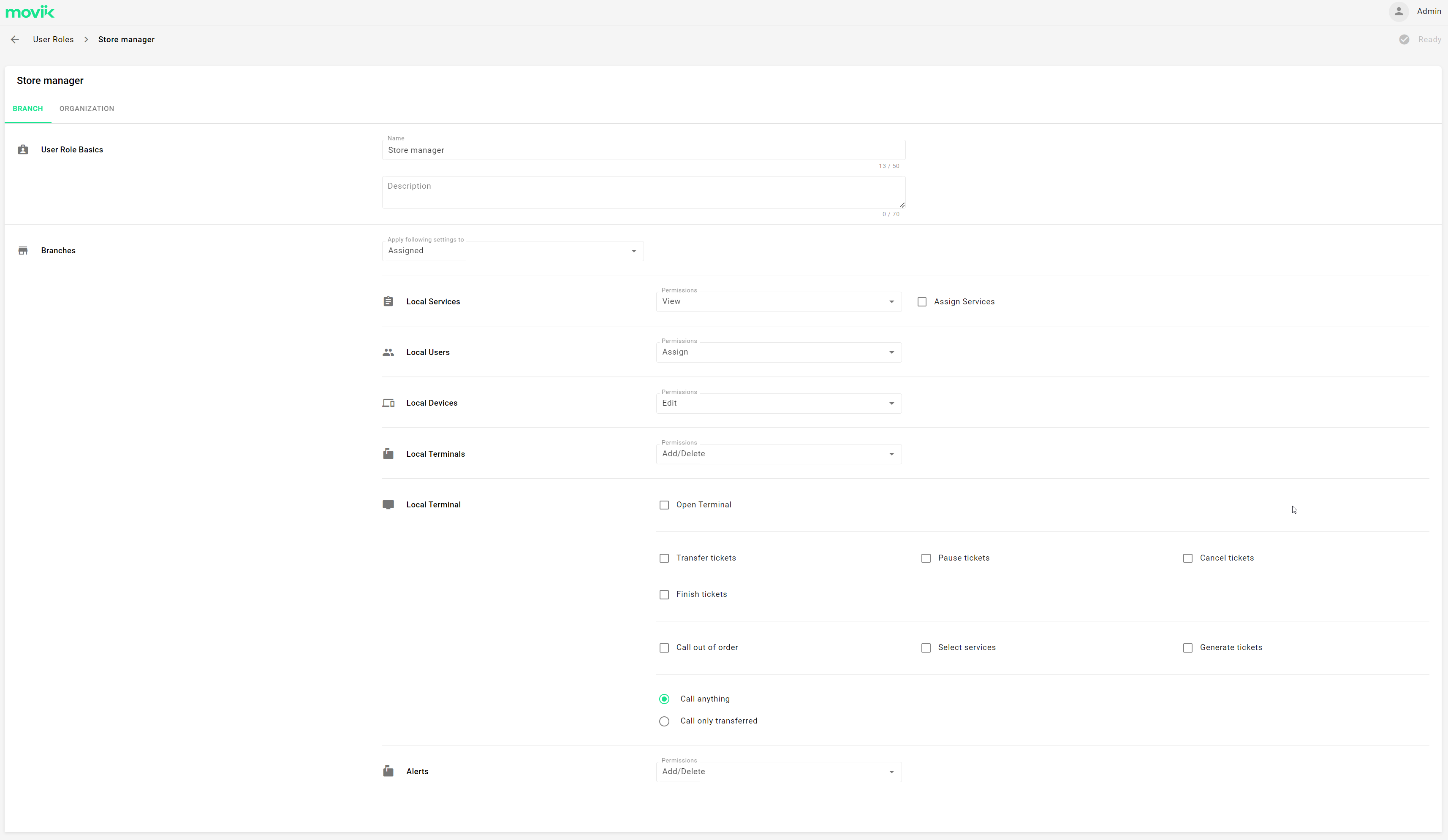Click the Ready checkmark status icon
This screenshot has width=1448, height=840.
point(1404,39)
